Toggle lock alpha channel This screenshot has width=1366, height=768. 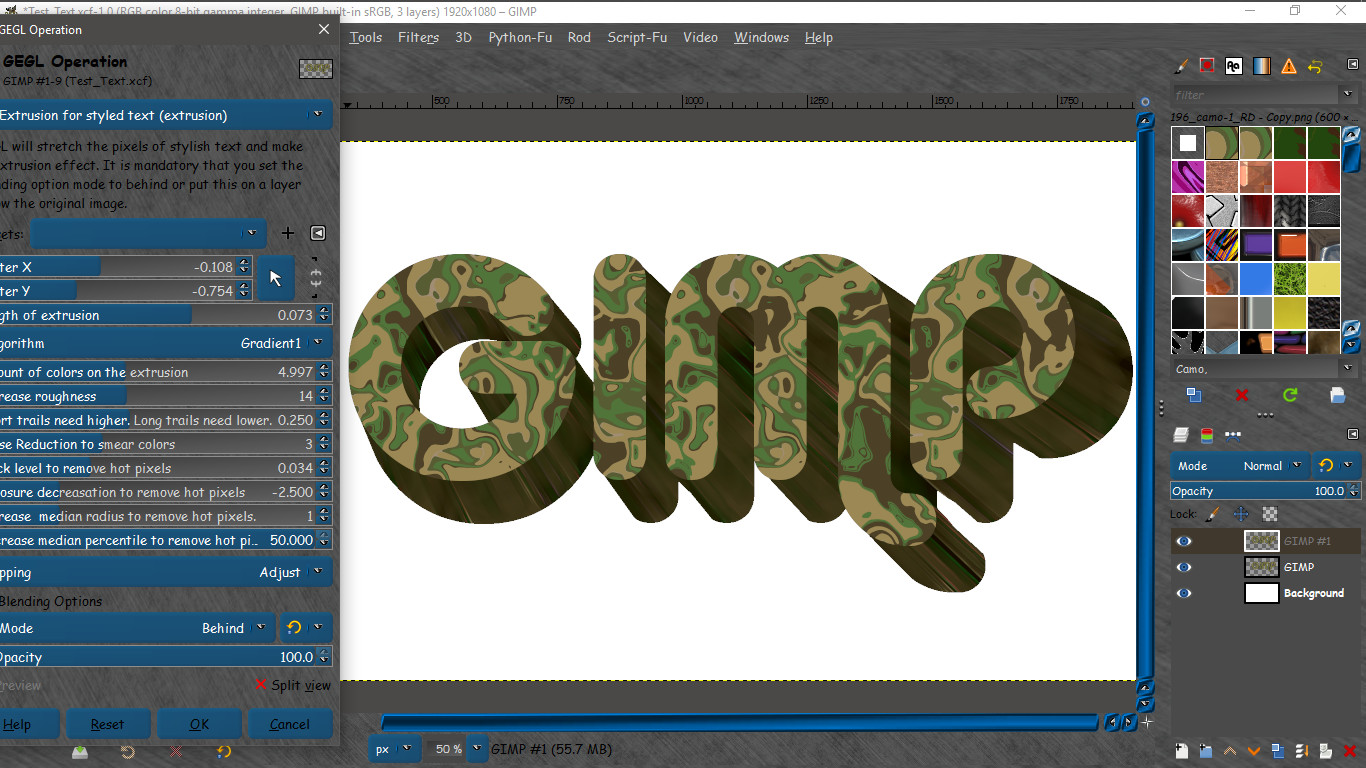[x=1270, y=514]
